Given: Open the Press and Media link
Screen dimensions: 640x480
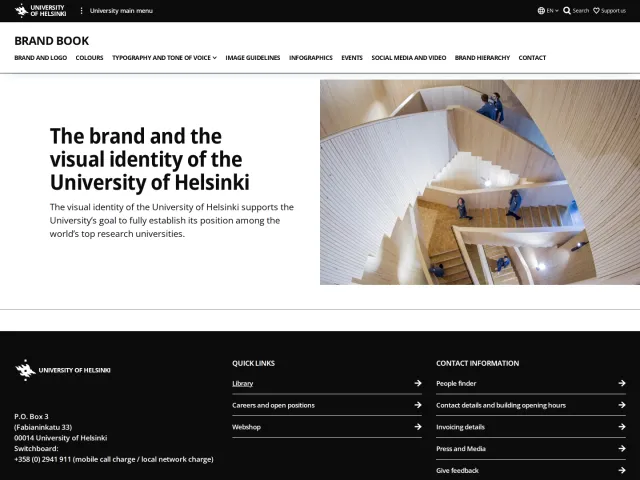Looking at the screenshot, I should click(461, 449).
